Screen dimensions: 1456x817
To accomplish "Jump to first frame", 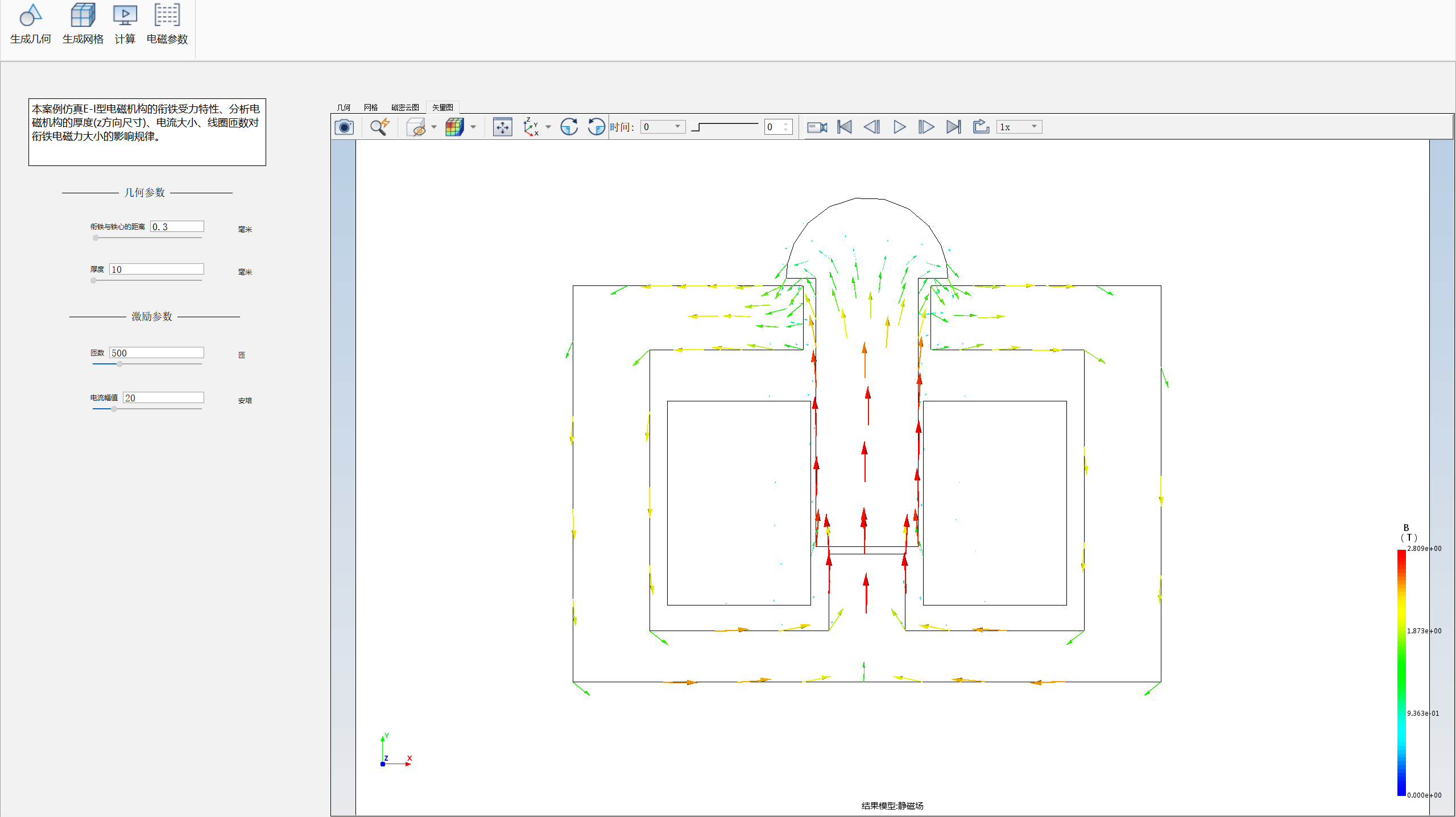I will pyautogui.click(x=845, y=127).
